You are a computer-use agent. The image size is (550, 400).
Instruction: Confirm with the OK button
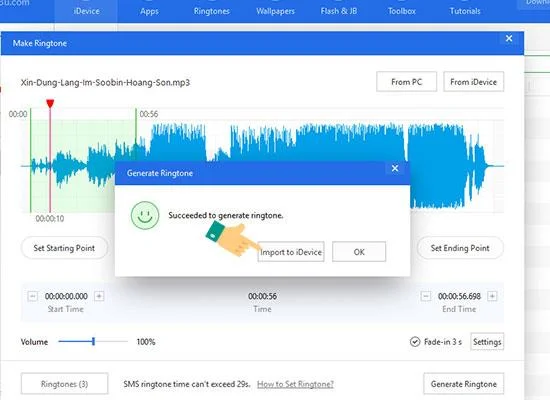359,252
